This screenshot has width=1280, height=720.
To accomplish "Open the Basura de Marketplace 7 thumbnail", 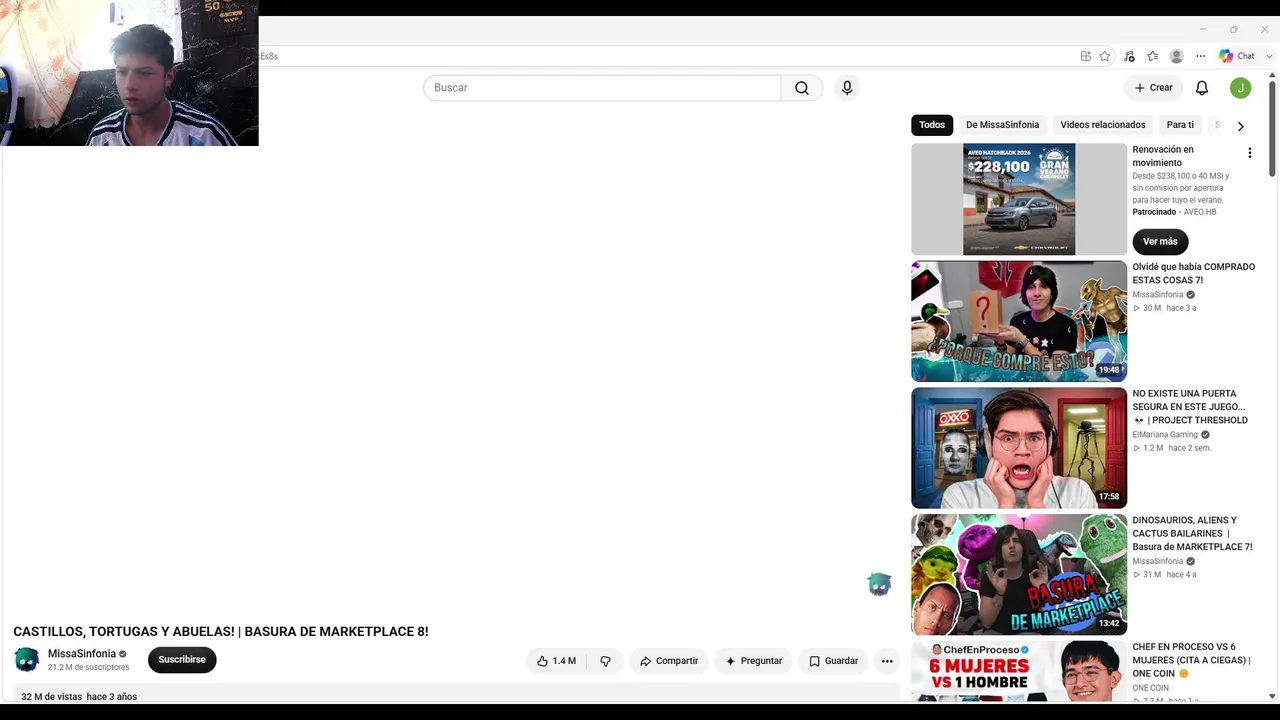I will click(1019, 575).
